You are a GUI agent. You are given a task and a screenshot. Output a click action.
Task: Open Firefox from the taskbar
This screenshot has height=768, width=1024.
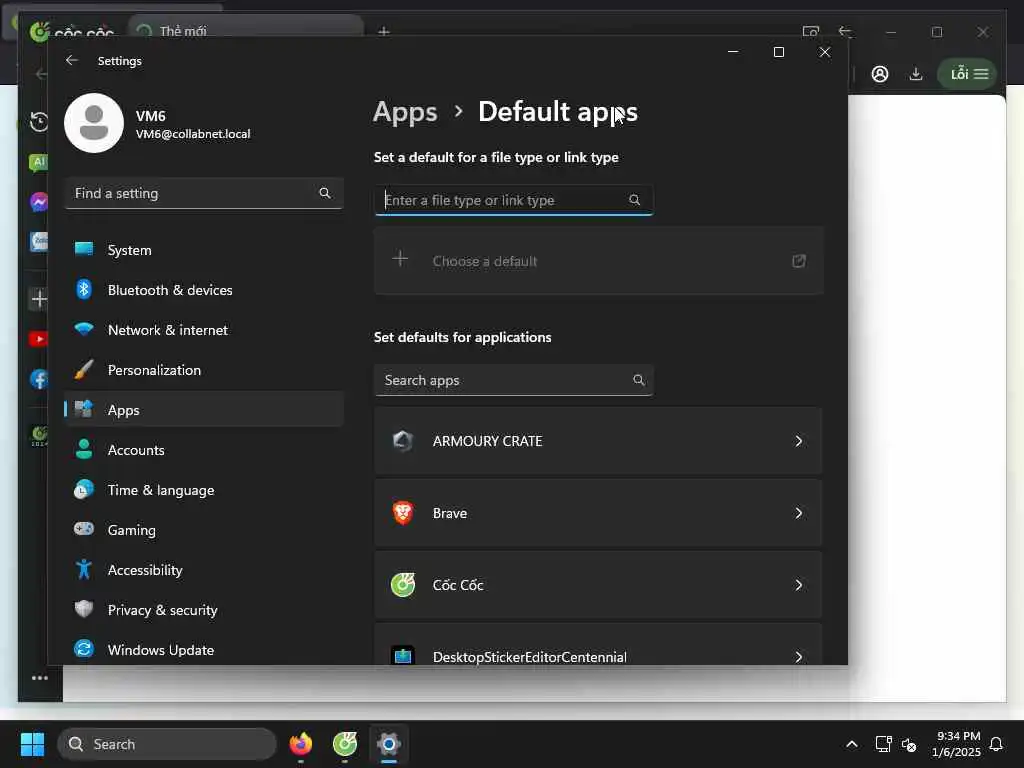tap(300, 744)
